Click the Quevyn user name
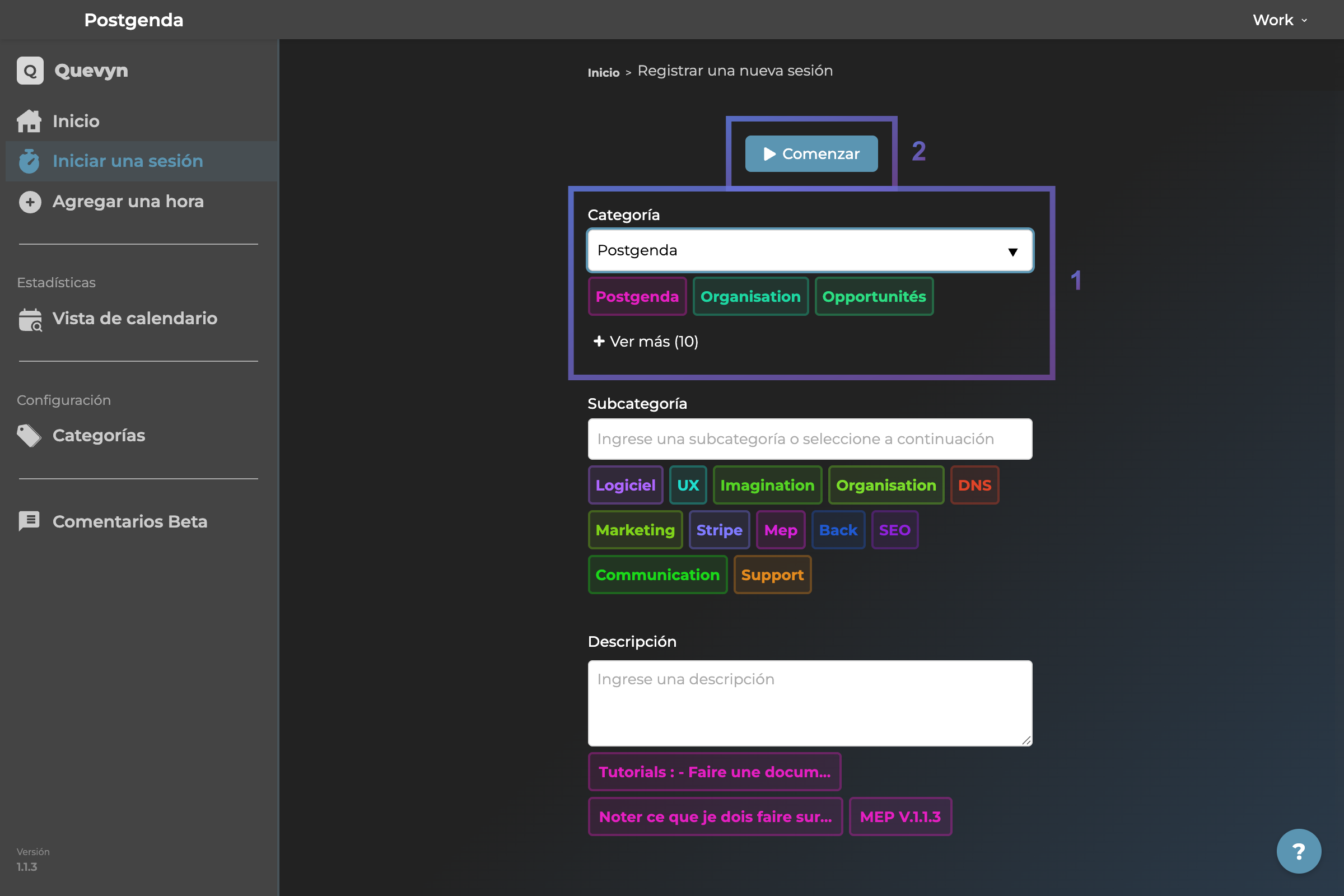Viewport: 1344px width, 896px height. coord(91,71)
